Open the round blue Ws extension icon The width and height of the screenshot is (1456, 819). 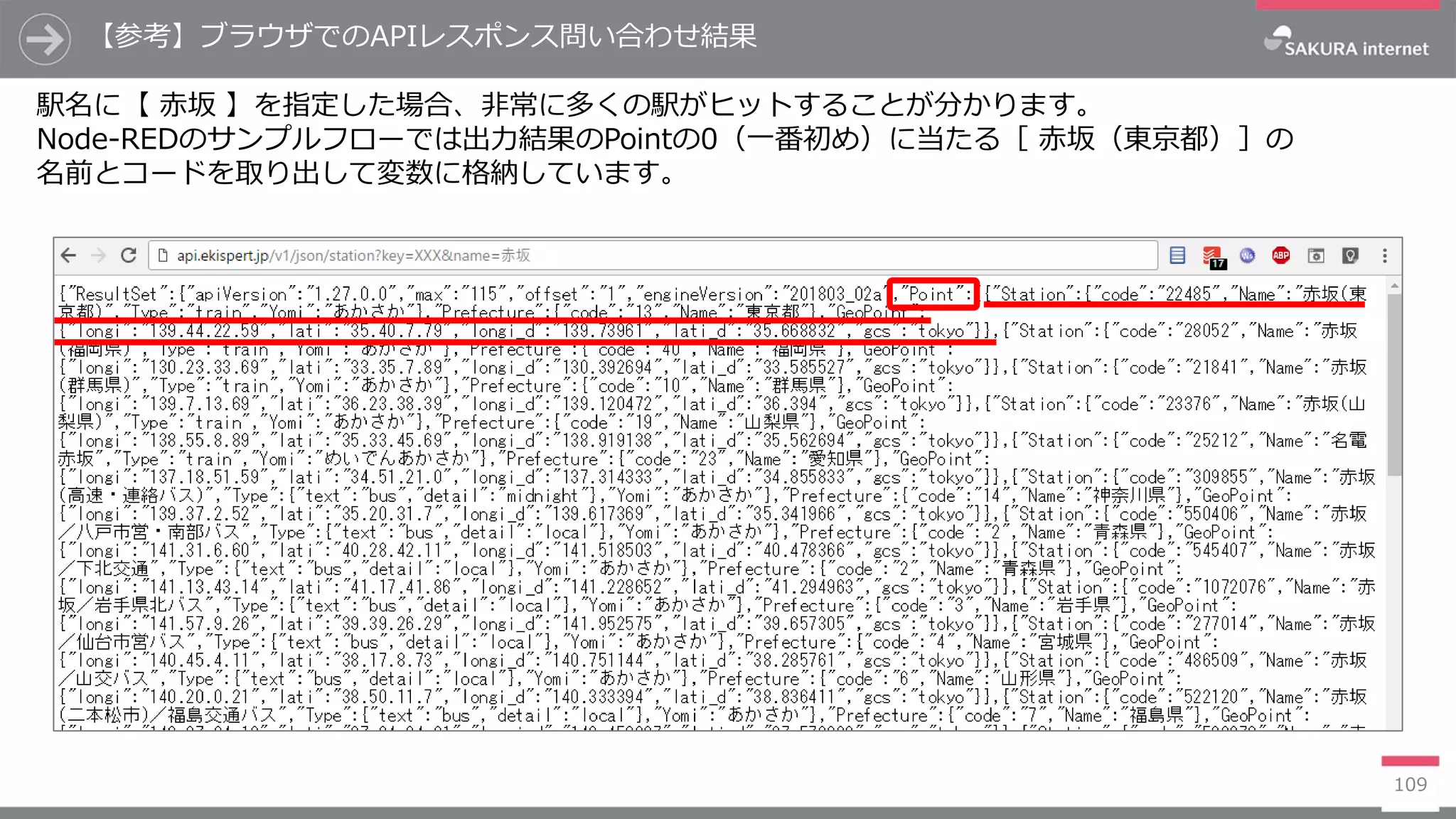pos(1247,255)
